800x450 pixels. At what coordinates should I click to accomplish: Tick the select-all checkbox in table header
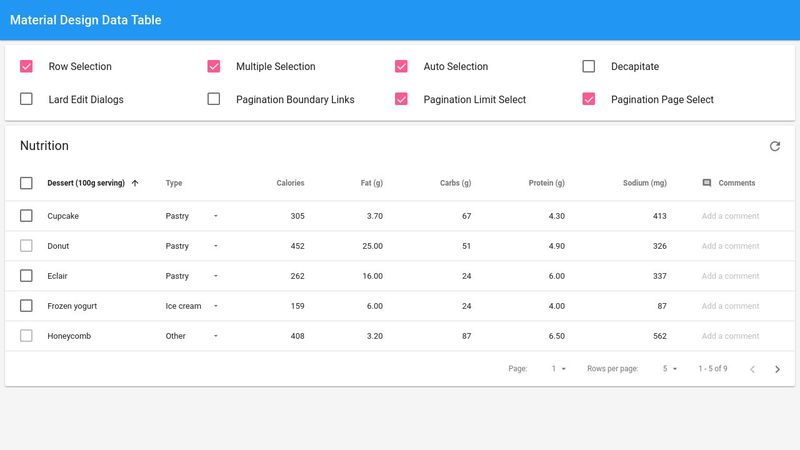pos(26,183)
